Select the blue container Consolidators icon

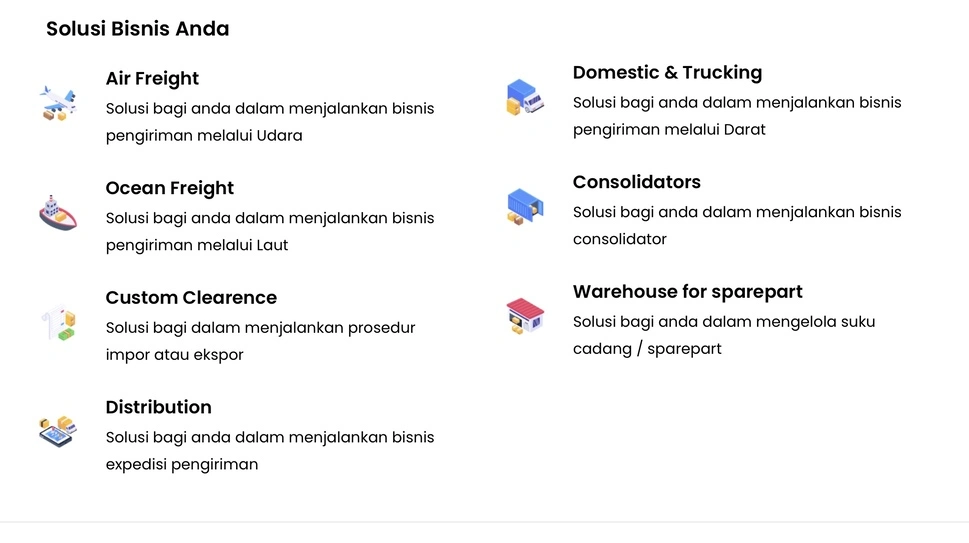525,206
